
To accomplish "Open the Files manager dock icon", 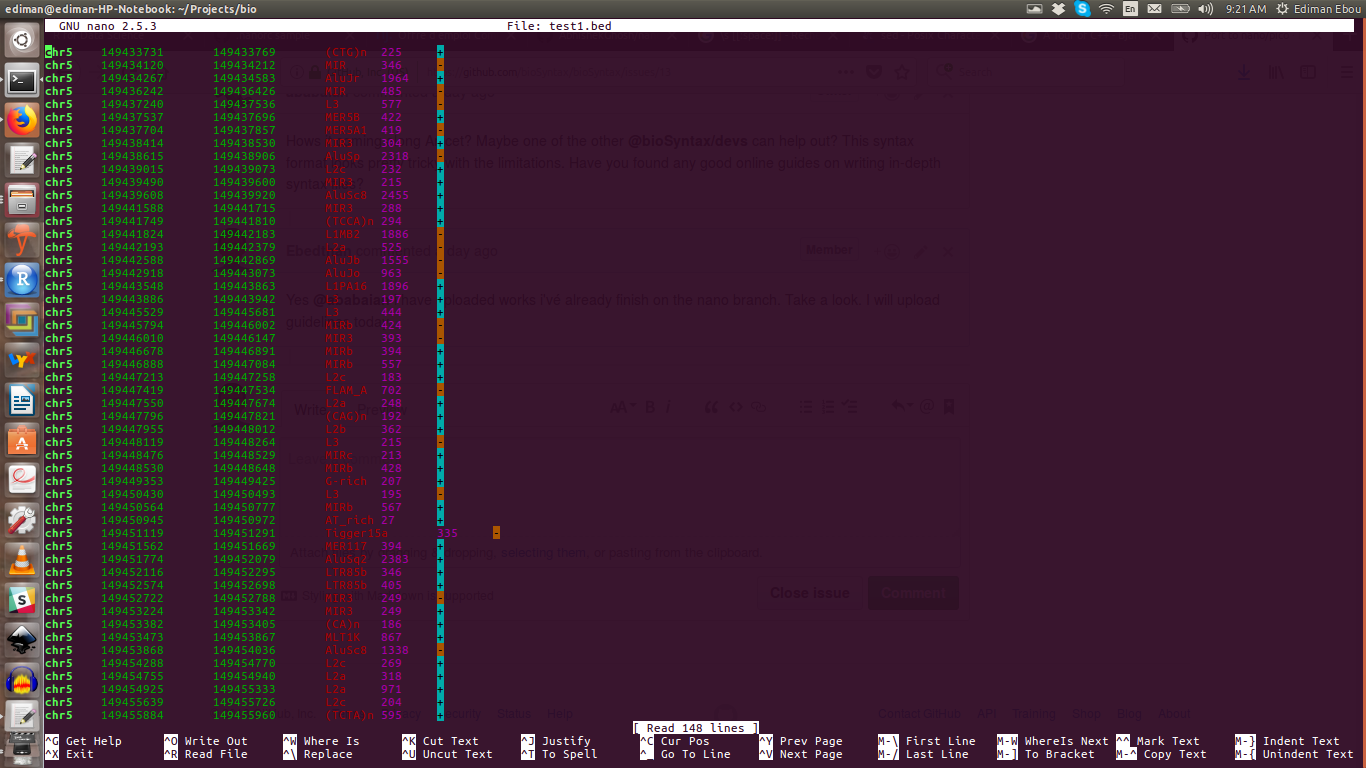I will [22, 200].
